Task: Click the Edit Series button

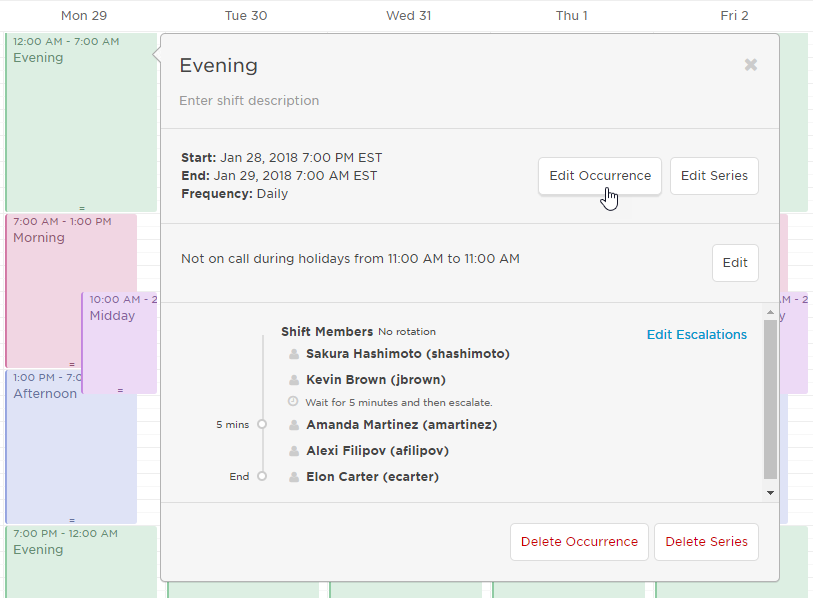Action: click(x=714, y=175)
